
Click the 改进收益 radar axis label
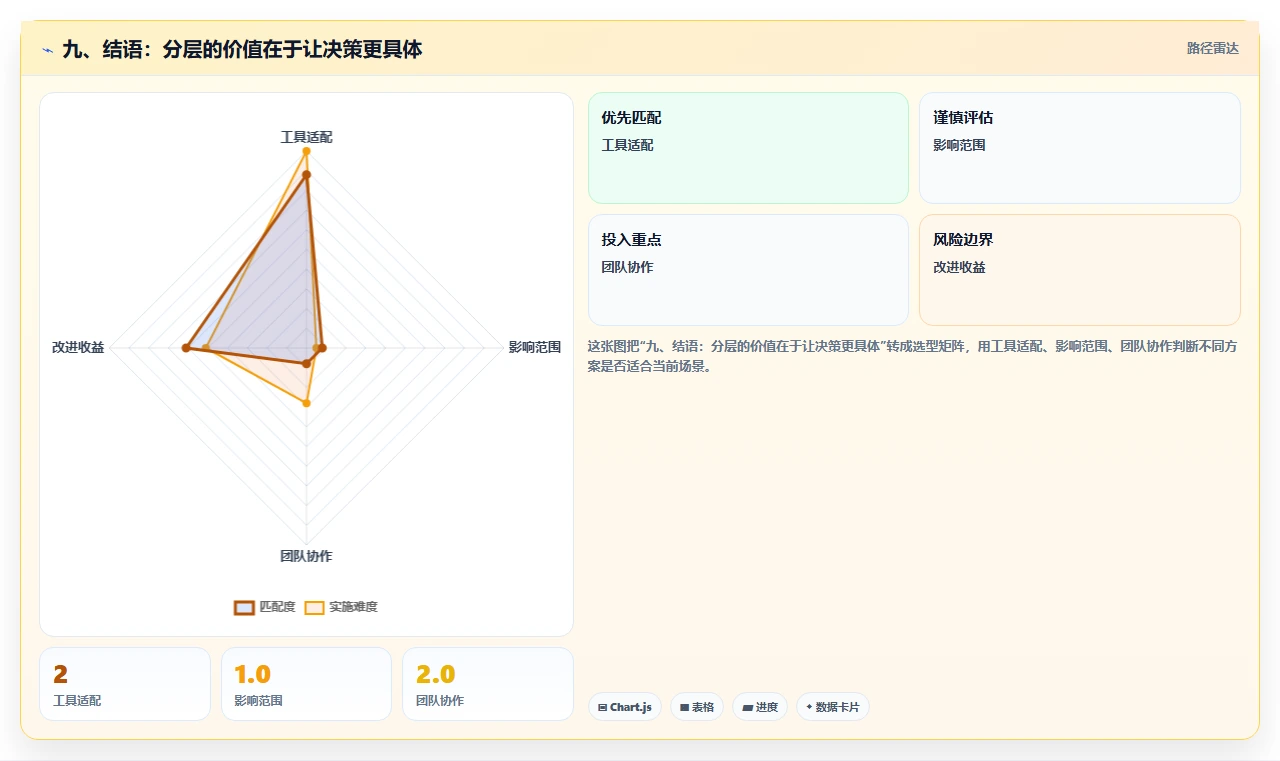click(78, 348)
